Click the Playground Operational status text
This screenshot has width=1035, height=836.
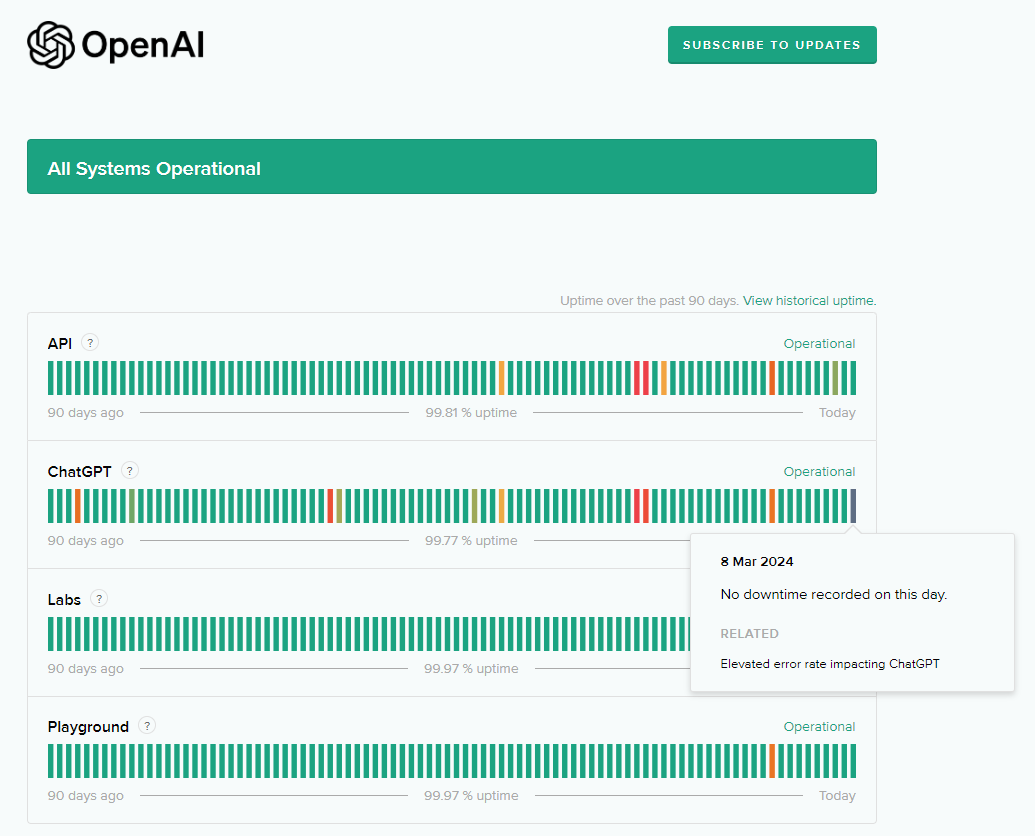[819, 726]
